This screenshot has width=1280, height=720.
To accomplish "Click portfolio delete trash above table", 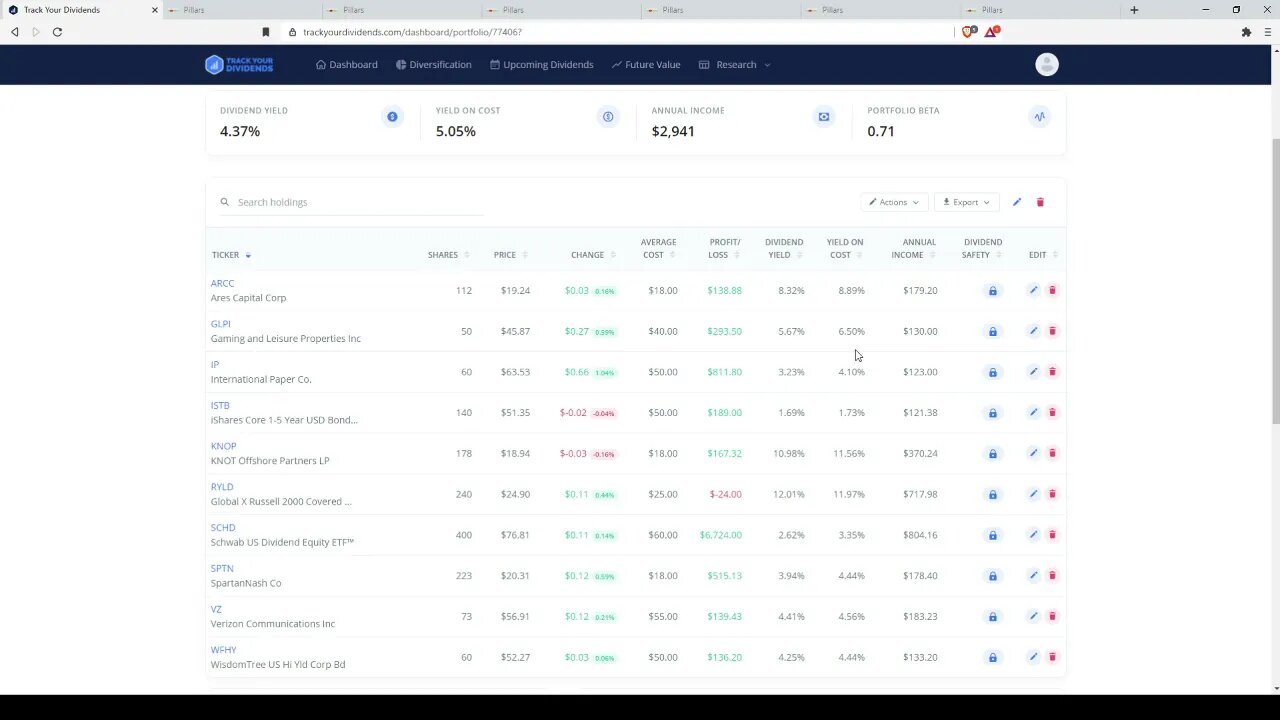I will 1040,202.
